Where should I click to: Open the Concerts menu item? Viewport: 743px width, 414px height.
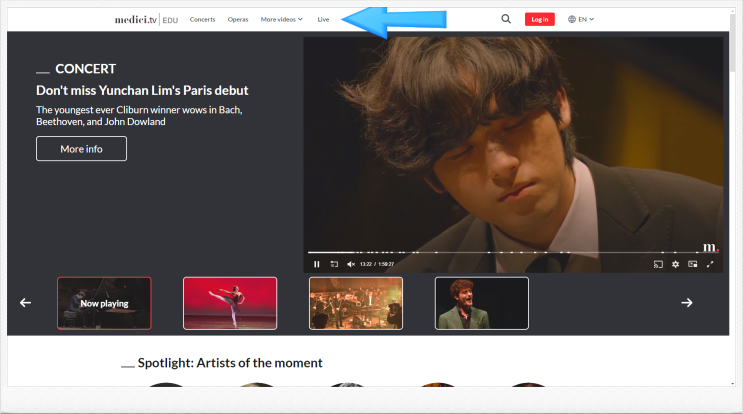pos(202,19)
